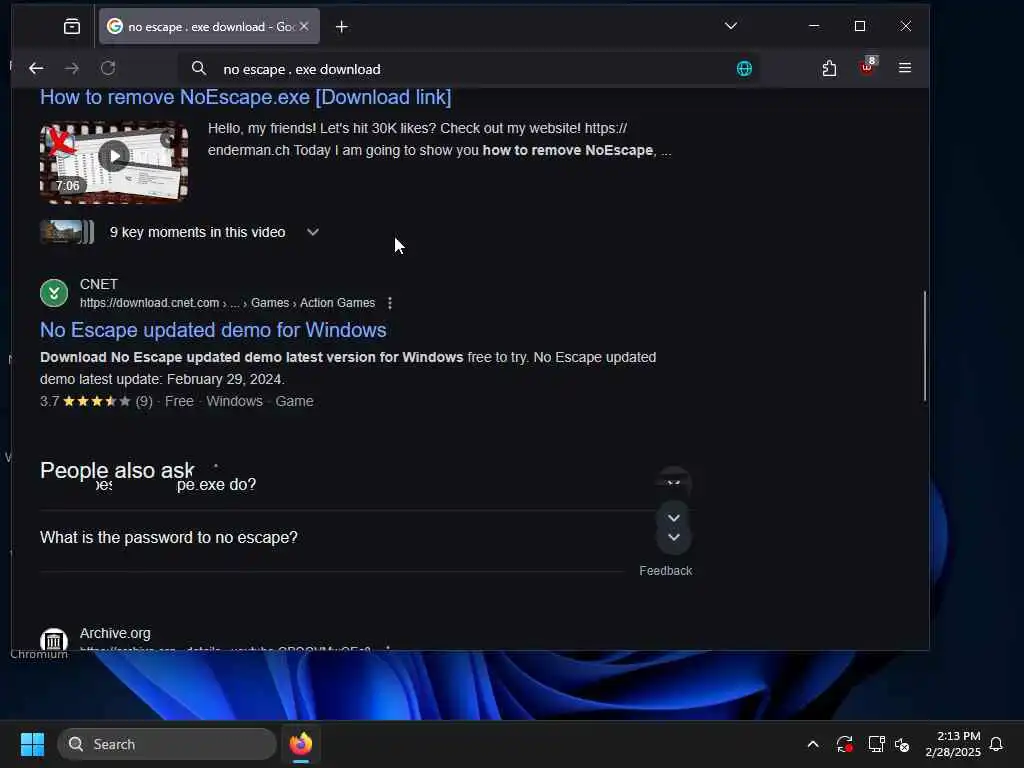Click the Archive.org site name

[115, 633]
